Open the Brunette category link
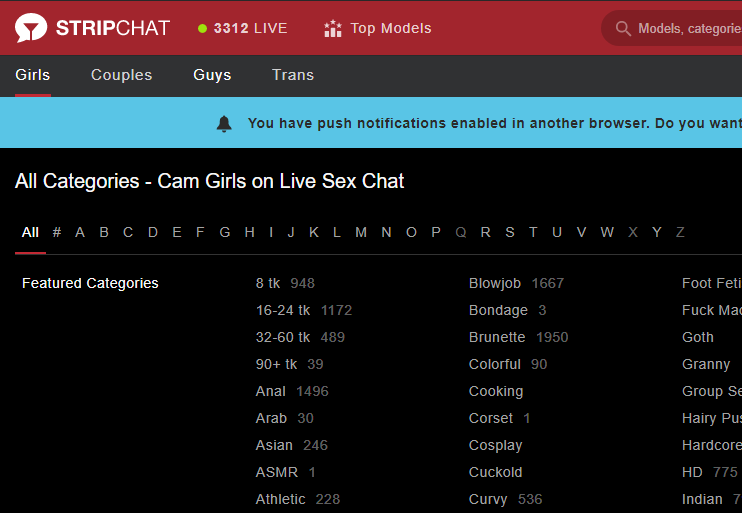 497,337
